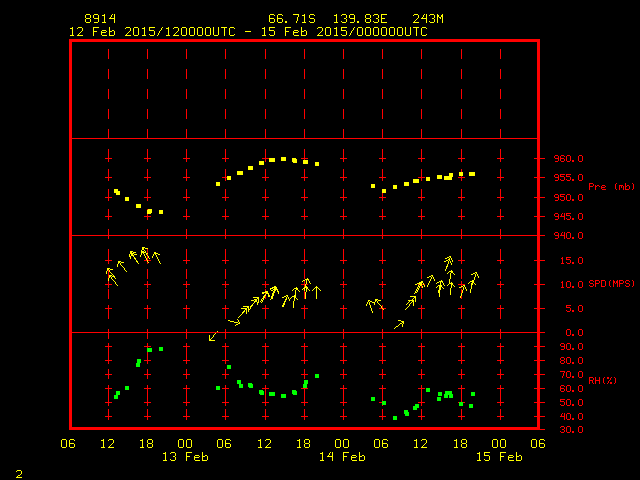Screen dimensions: 640x480
Task: Click the 30.0 humidity axis label
Action: pos(572,430)
